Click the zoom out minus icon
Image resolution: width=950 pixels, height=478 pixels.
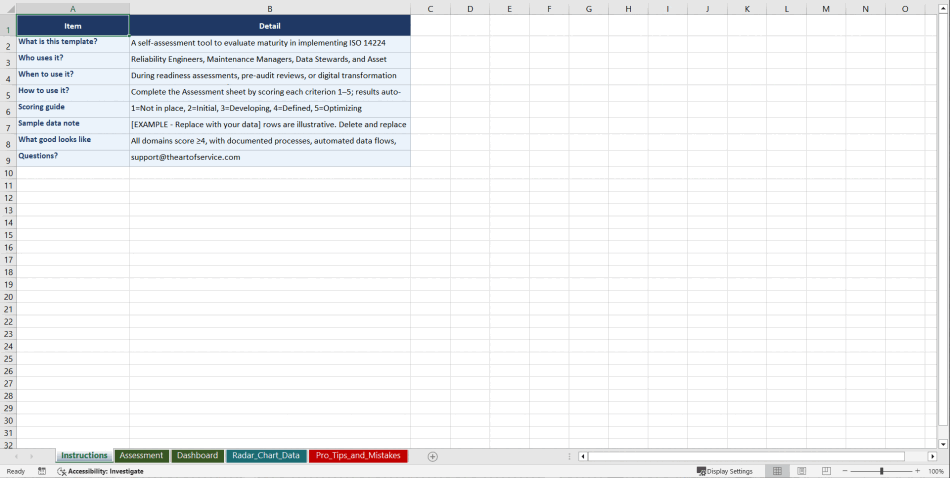pos(845,471)
